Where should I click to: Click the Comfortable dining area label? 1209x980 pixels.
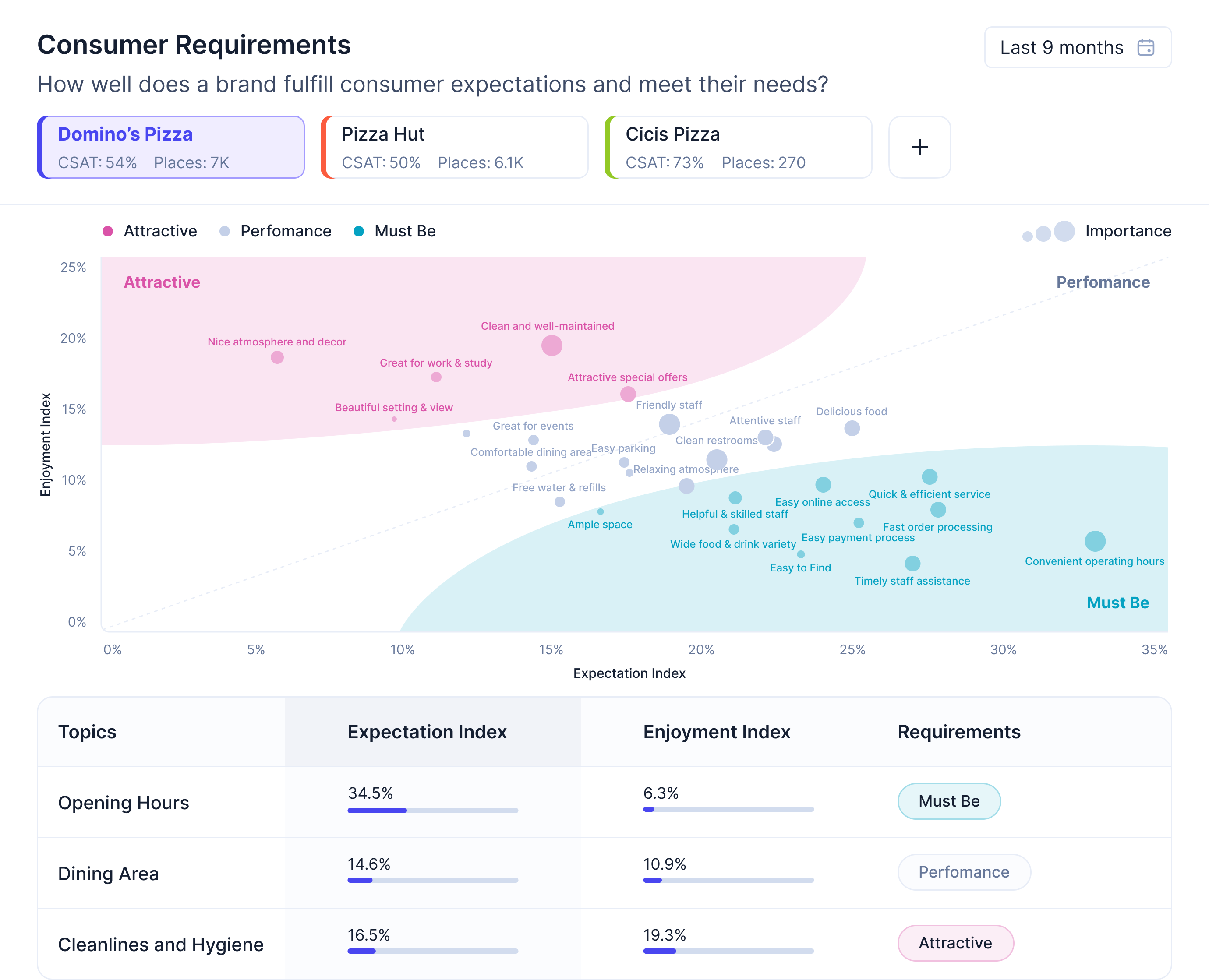click(531, 452)
